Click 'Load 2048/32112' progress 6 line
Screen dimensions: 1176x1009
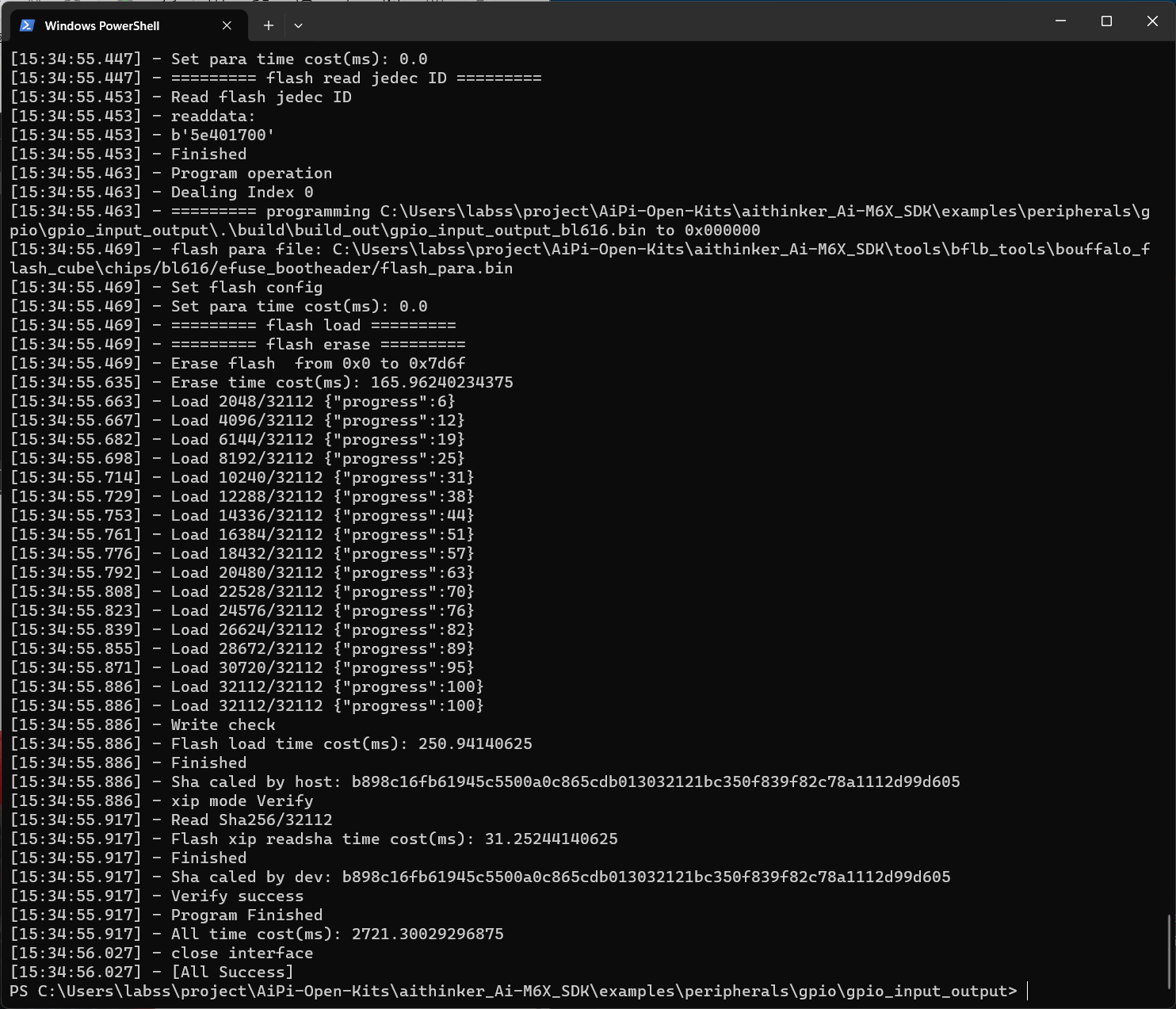(232, 401)
